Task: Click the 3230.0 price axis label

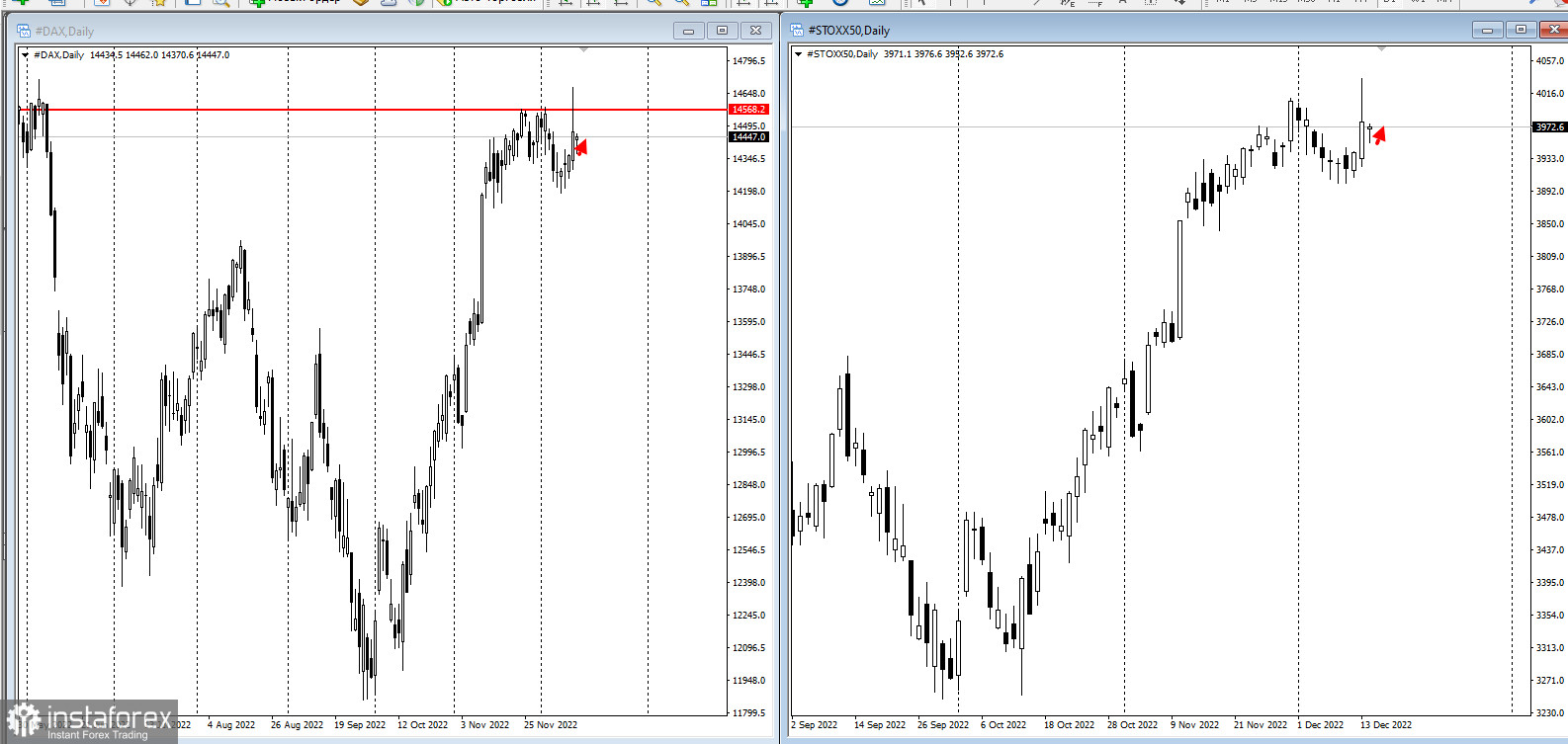Action: tap(1549, 713)
